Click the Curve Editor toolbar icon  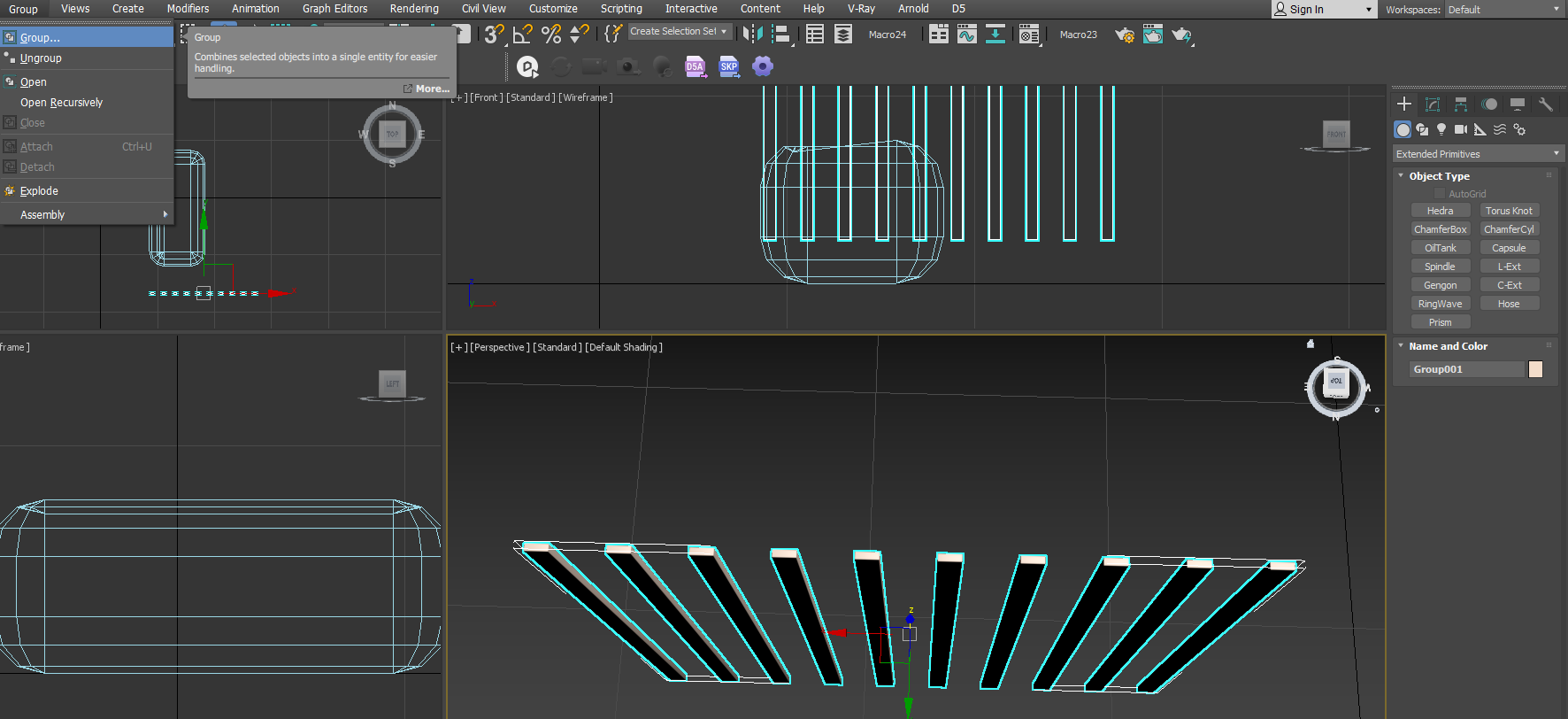967,35
